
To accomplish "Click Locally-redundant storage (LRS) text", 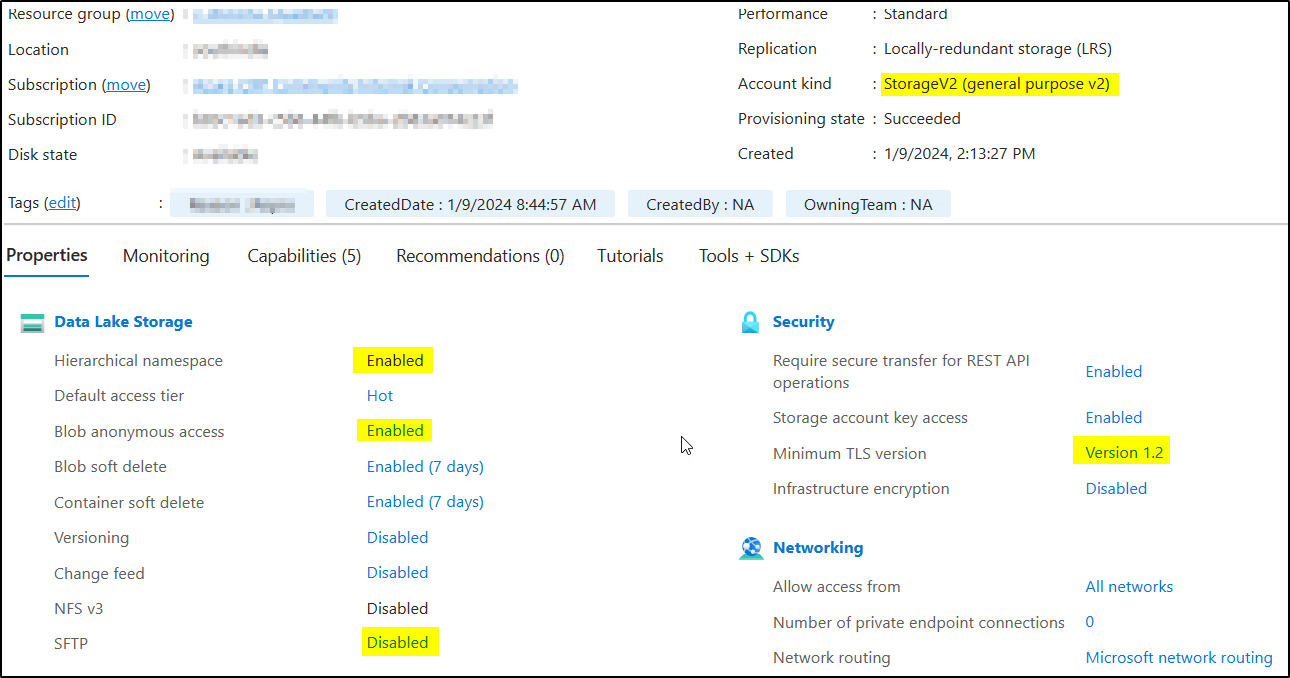I will pyautogui.click(x=998, y=49).
